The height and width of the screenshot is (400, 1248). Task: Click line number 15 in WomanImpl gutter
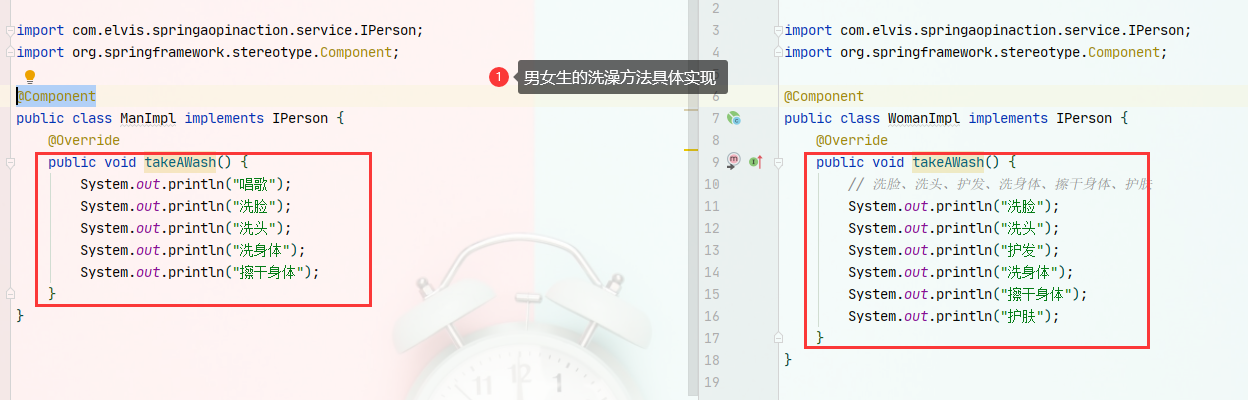(x=711, y=294)
